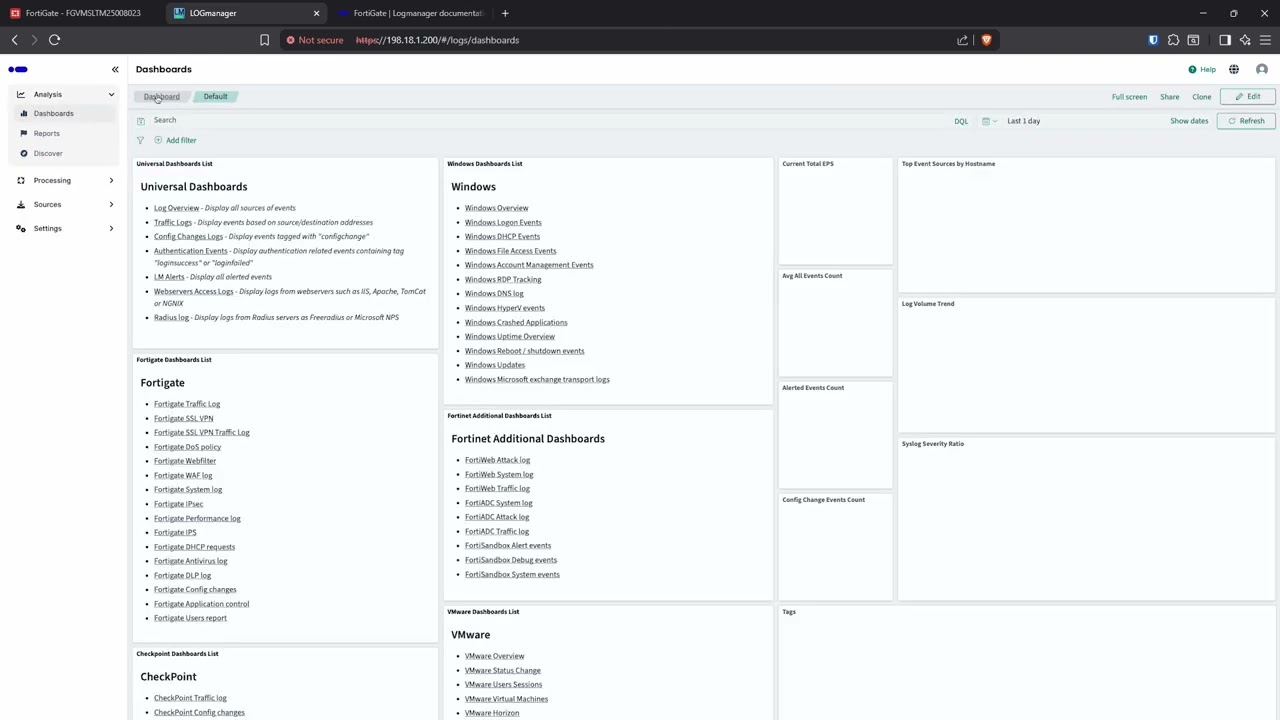
Task: Open the Bitwarden extension icon
Action: point(1153,40)
